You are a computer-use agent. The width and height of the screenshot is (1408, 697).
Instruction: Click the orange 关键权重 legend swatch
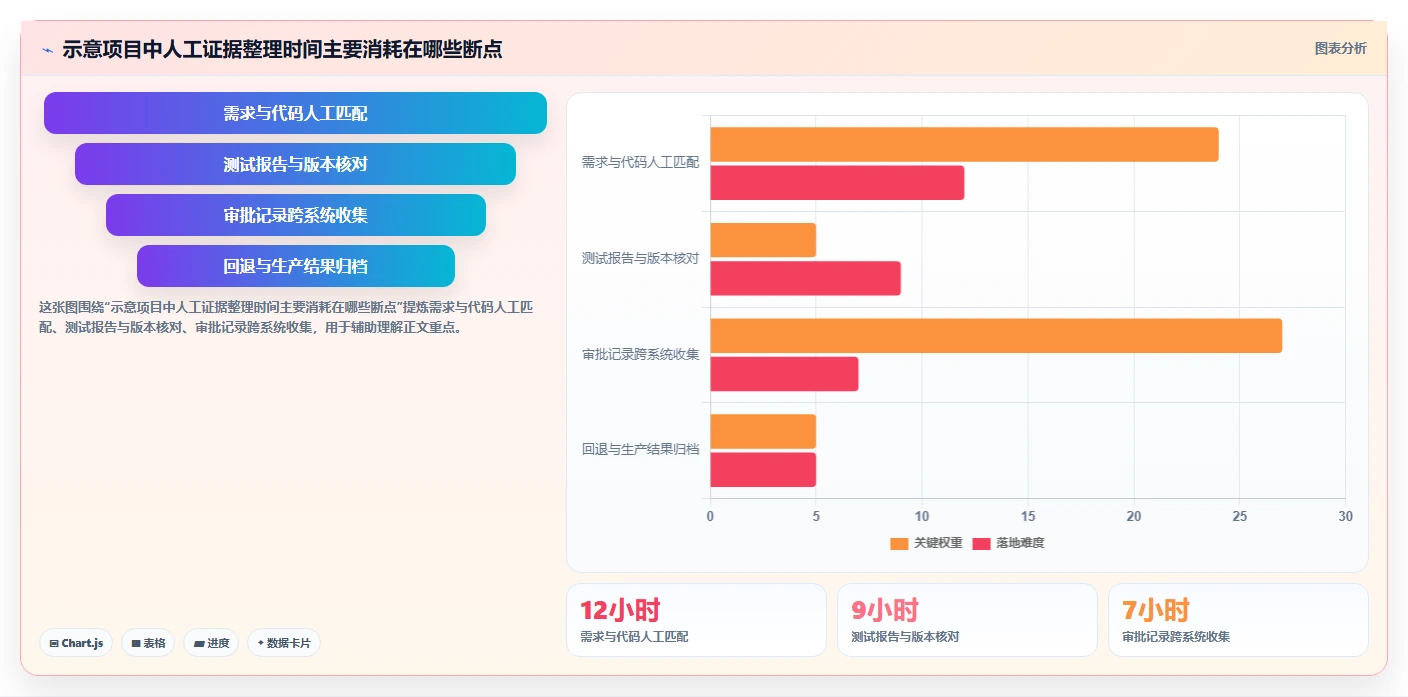899,544
